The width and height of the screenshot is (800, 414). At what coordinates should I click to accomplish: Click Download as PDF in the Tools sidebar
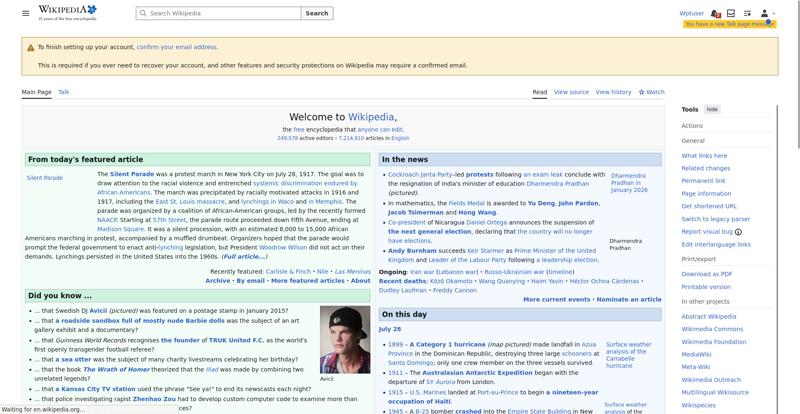point(707,274)
